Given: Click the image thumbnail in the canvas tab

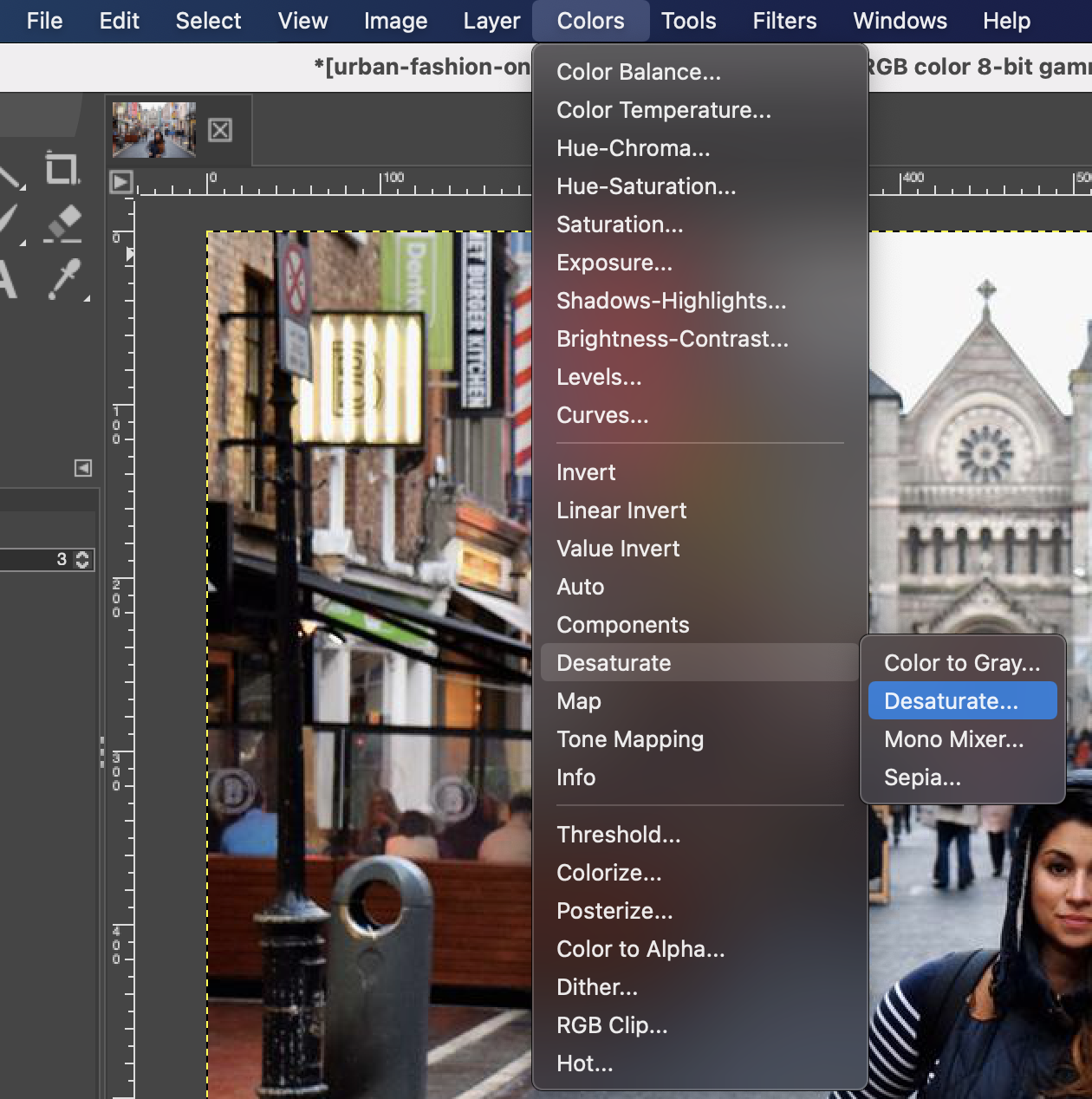Looking at the screenshot, I should click(156, 128).
